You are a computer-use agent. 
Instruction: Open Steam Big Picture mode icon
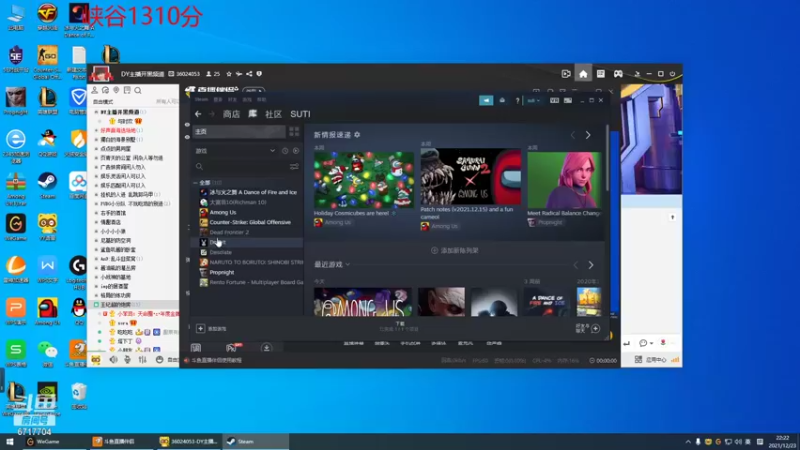[x=568, y=101]
